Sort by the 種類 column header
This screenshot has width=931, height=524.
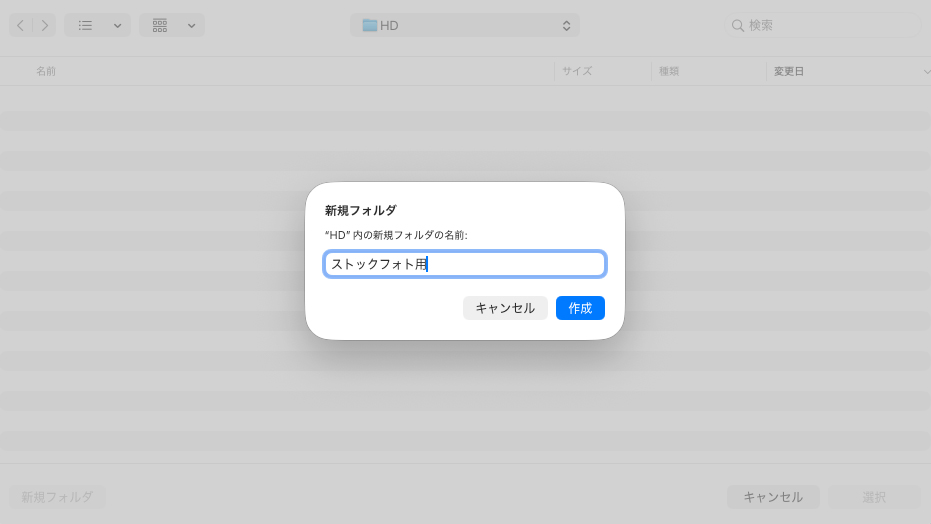tap(669, 71)
